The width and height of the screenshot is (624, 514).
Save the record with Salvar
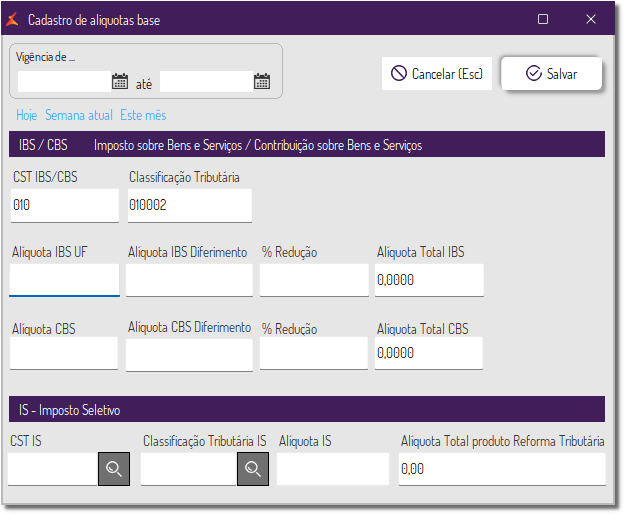click(551, 74)
